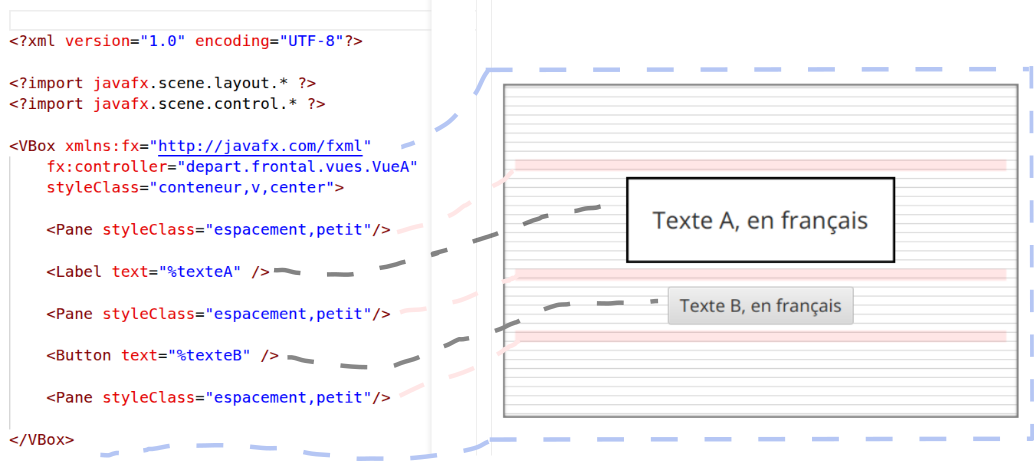The width and height of the screenshot is (1034, 461).
Task: Select the Pane line between Label and Button
Action: (218, 314)
